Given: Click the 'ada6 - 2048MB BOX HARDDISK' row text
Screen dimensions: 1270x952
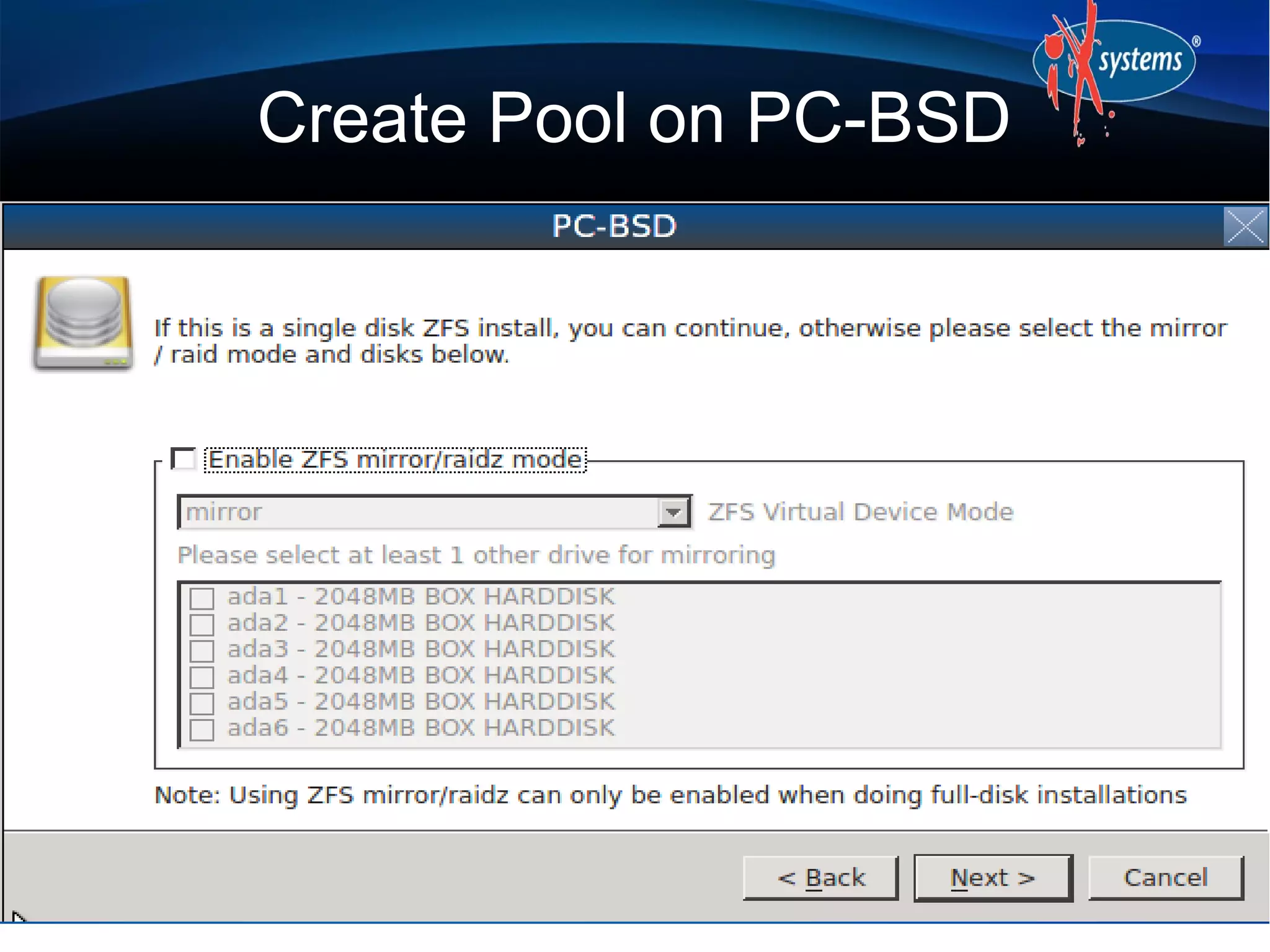Looking at the screenshot, I should pos(421,728).
